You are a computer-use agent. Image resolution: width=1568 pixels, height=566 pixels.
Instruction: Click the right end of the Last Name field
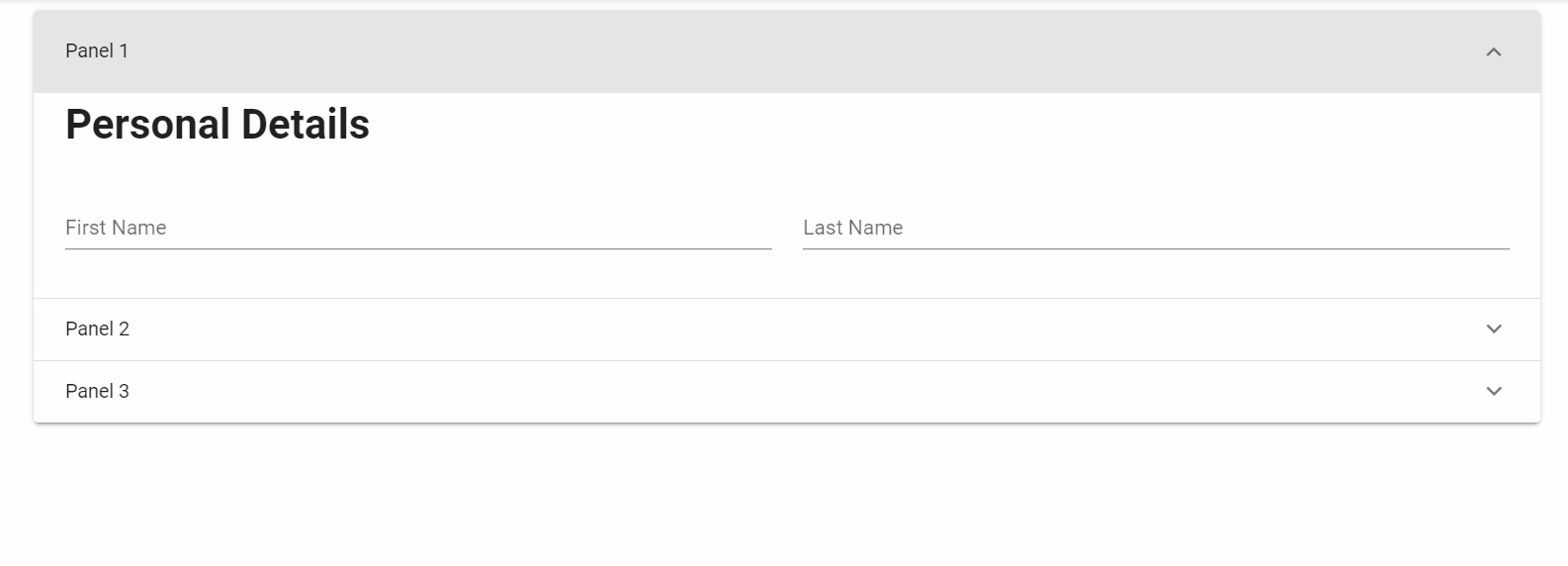[1494, 228]
